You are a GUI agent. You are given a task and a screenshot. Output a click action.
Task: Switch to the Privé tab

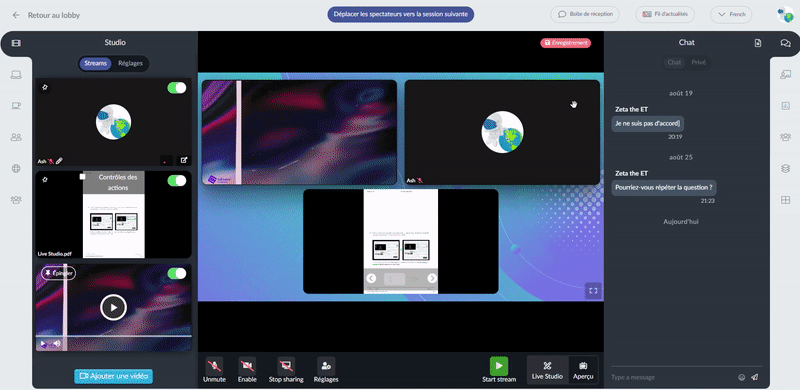coord(698,62)
